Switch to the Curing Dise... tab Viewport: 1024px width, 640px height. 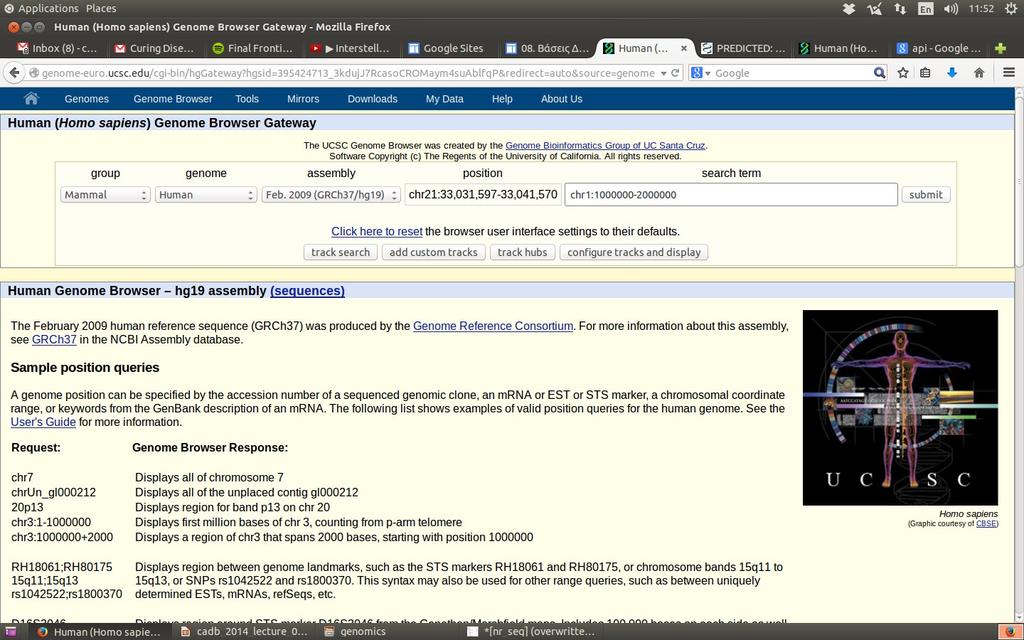155,48
